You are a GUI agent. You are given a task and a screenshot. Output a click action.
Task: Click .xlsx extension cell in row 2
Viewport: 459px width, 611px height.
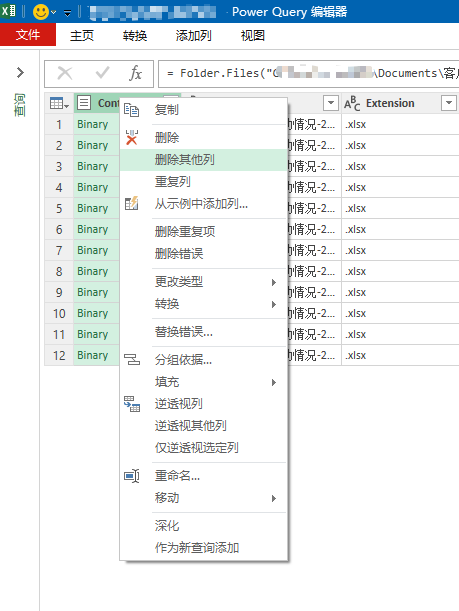coord(400,145)
